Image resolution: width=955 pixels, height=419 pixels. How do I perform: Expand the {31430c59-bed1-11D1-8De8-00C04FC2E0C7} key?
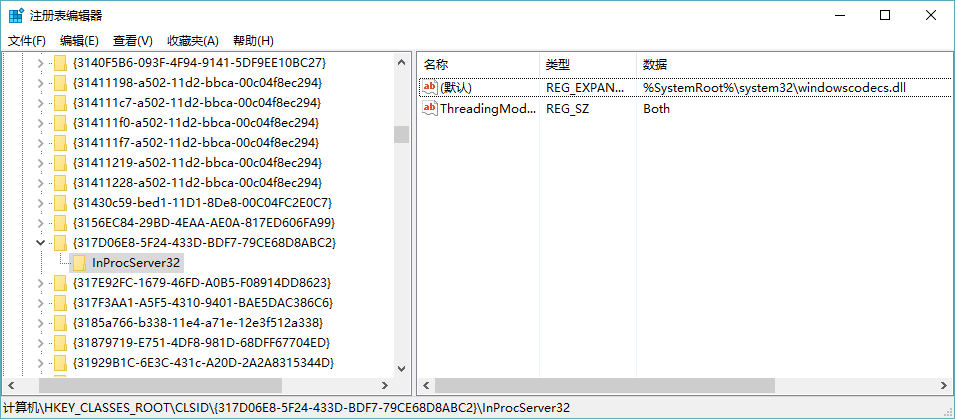point(40,203)
